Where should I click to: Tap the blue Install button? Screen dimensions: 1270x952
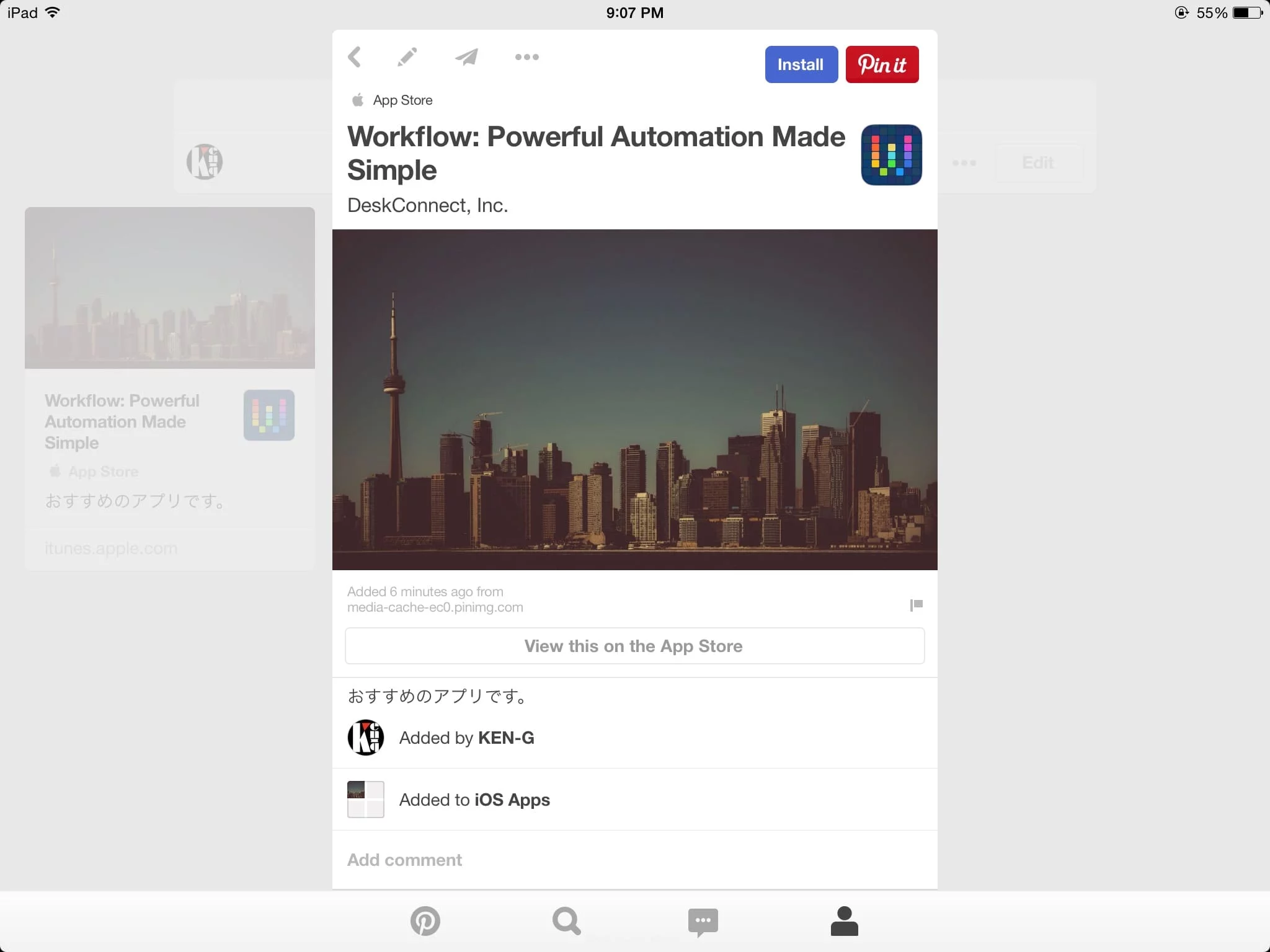pos(801,64)
